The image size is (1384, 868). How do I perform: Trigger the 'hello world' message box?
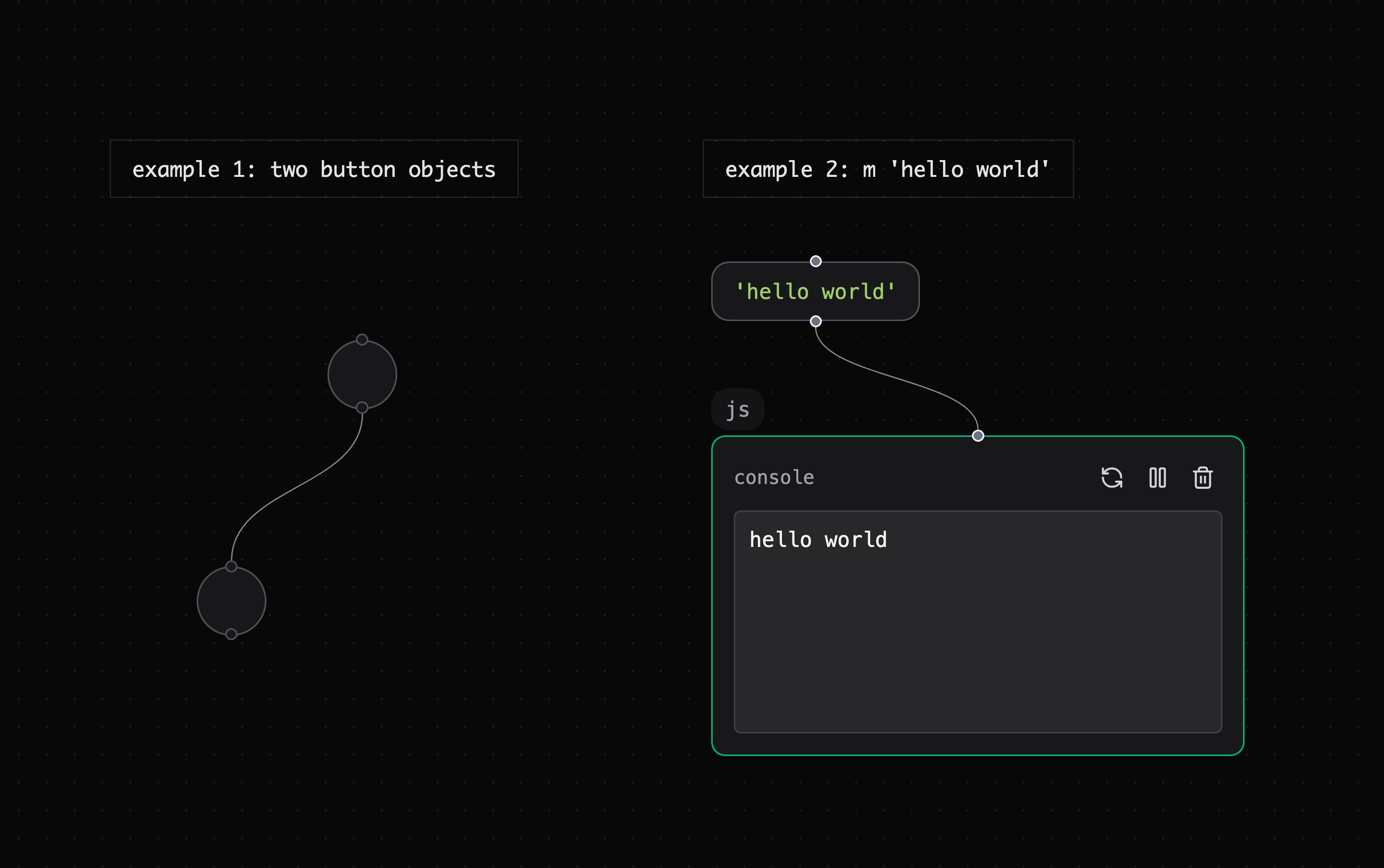point(816,292)
